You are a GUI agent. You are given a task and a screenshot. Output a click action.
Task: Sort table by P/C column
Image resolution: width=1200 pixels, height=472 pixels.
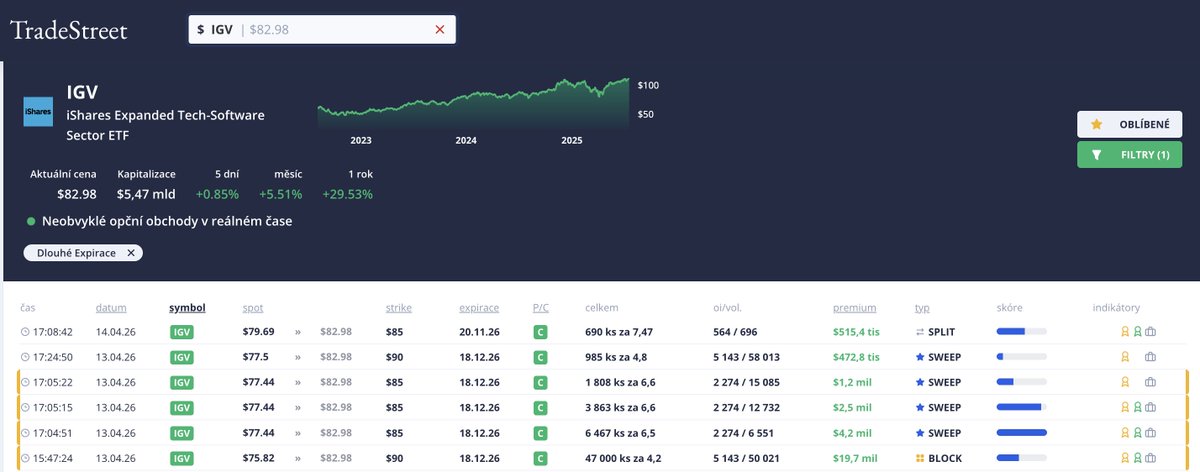point(541,308)
